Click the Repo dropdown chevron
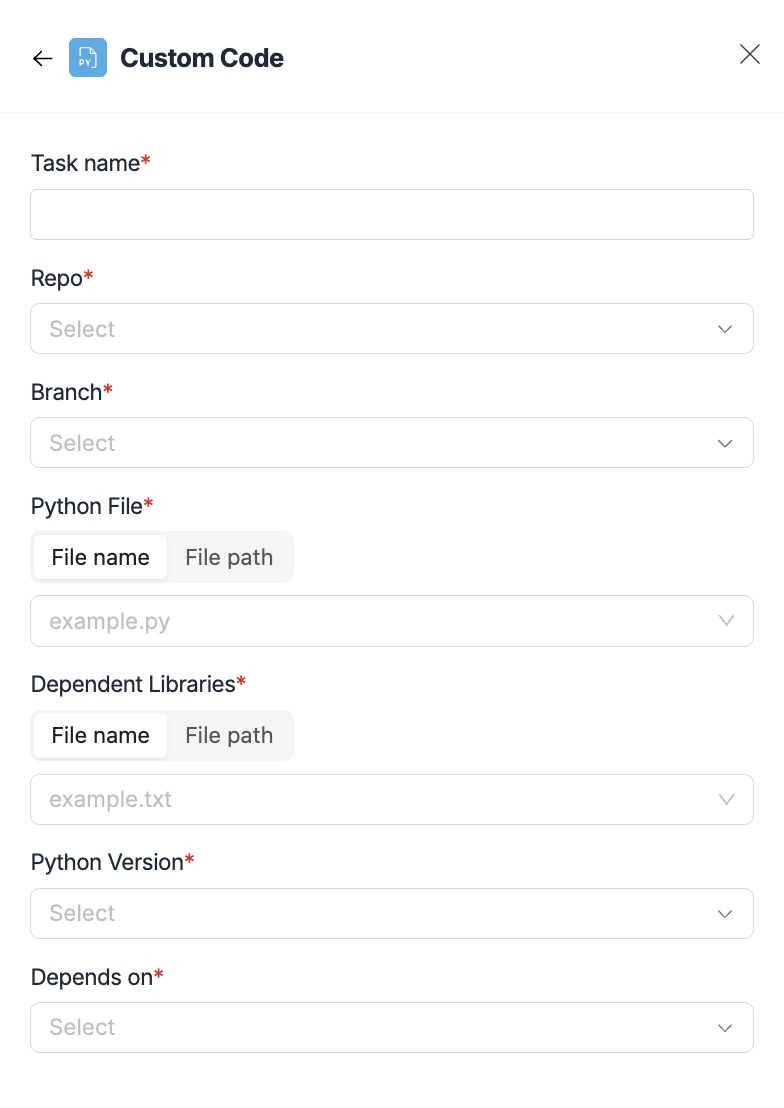784x1108 pixels. pyautogui.click(x=724, y=329)
